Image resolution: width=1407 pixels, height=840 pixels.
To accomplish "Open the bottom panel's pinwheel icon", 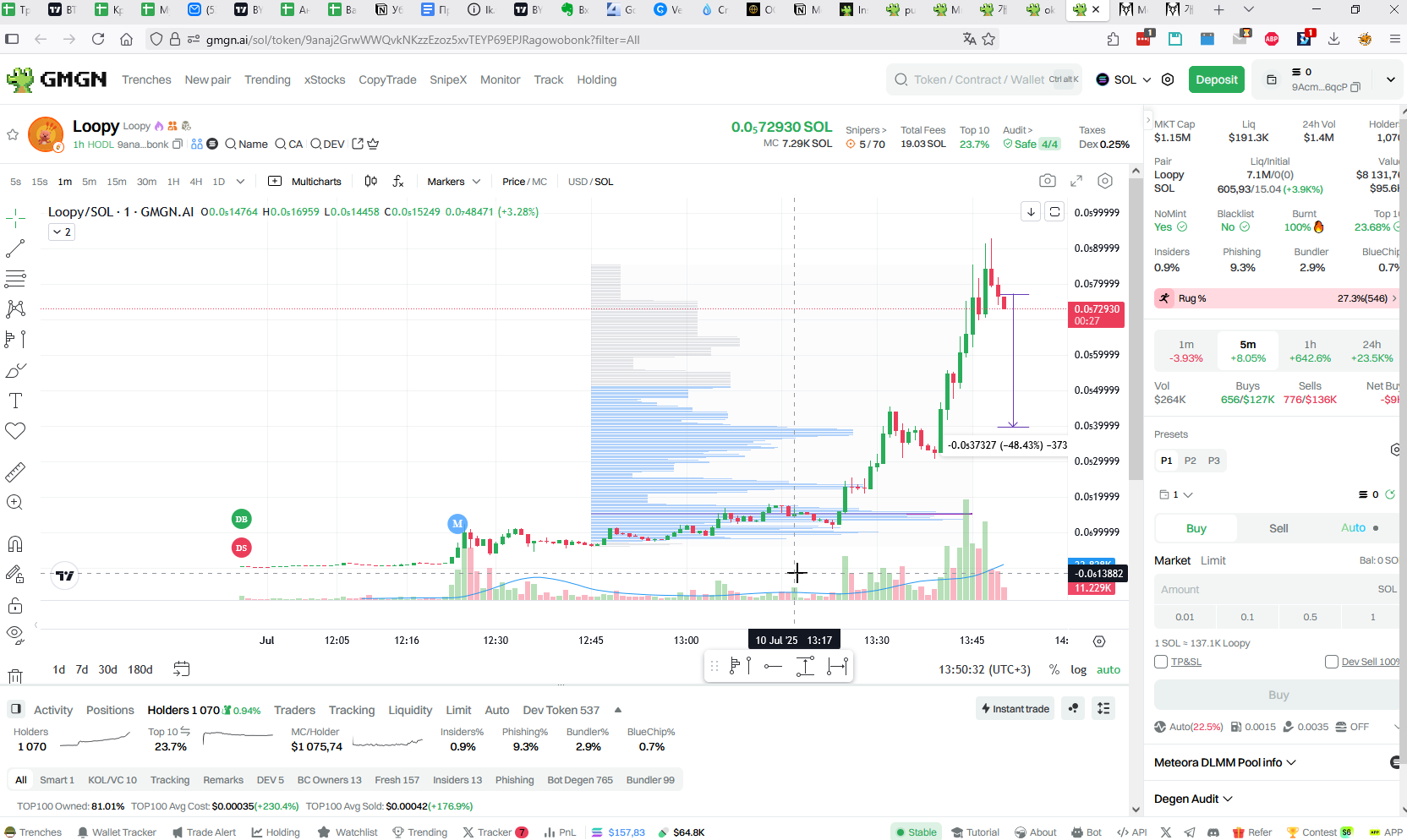I will pyautogui.click(x=1073, y=708).
